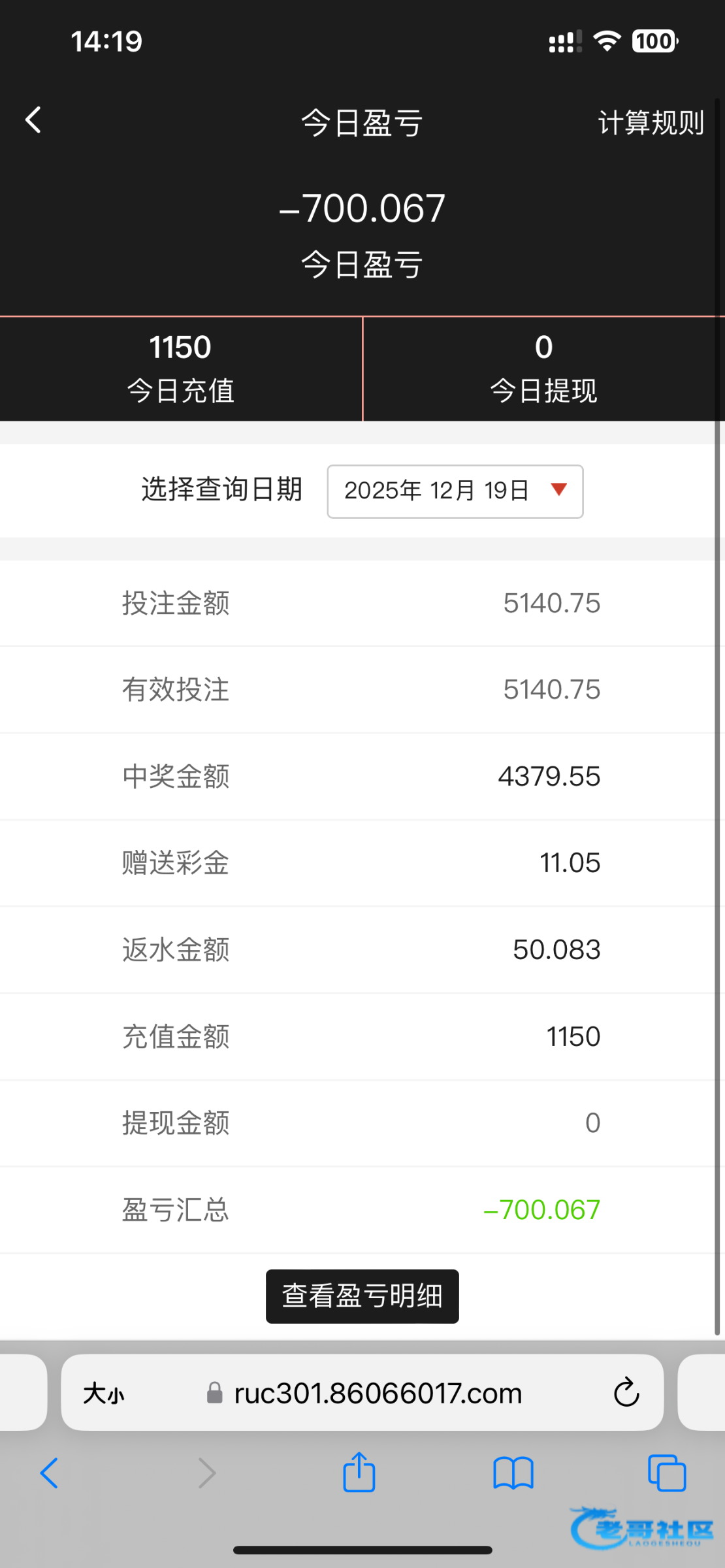Open Safari bookmarks book icon

coord(513,1473)
